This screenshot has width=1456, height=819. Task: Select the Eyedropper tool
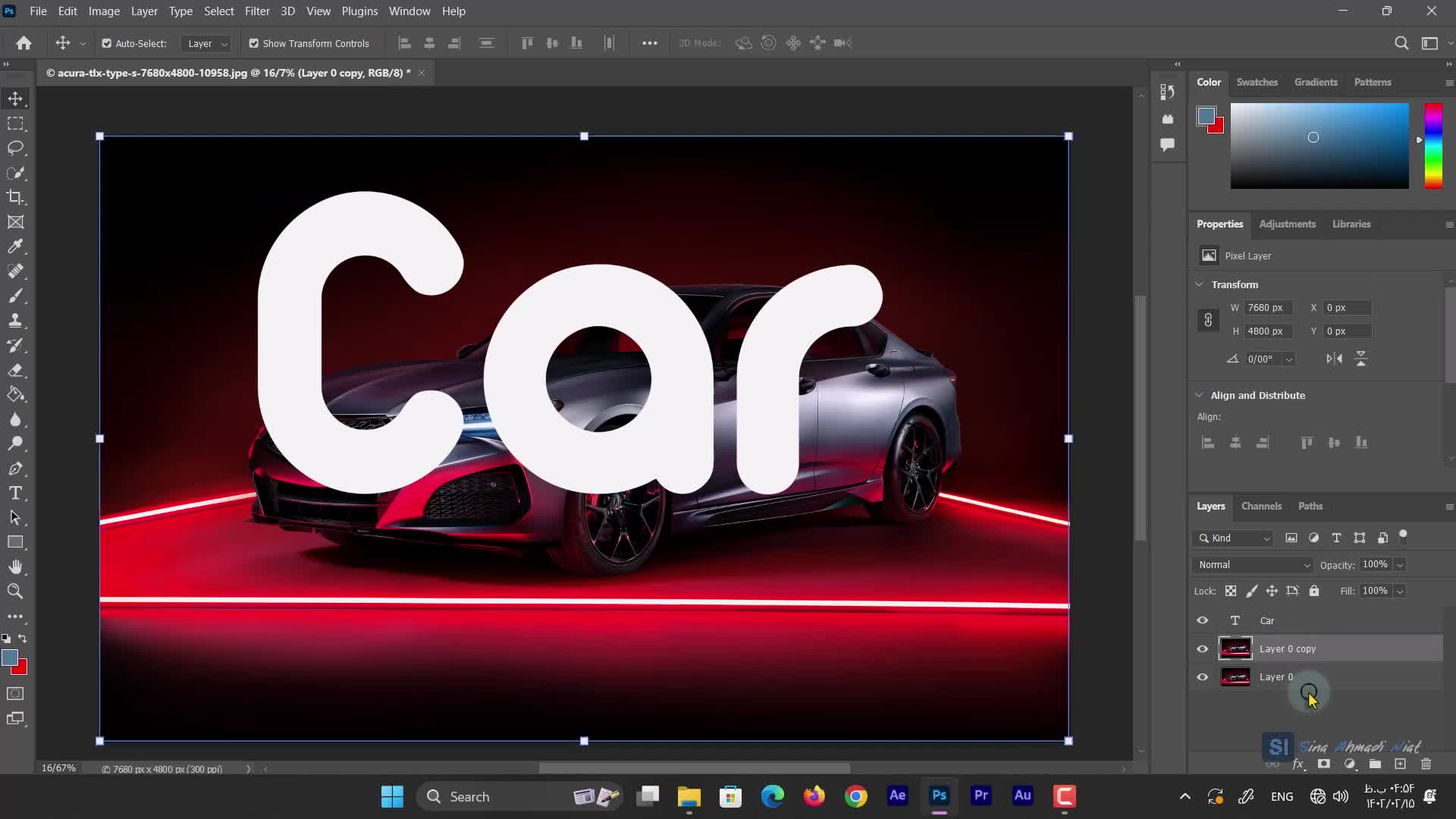pyautogui.click(x=15, y=246)
